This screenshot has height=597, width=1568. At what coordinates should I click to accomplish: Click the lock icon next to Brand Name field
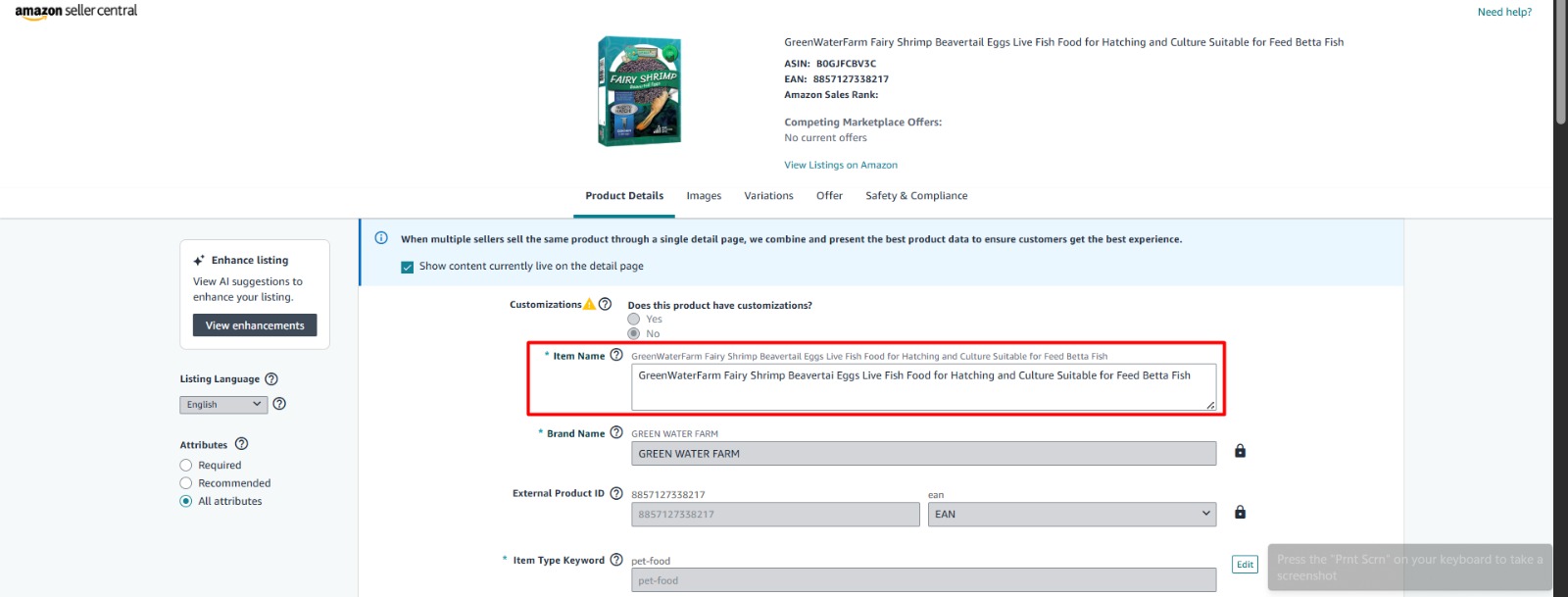click(1240, 451)
